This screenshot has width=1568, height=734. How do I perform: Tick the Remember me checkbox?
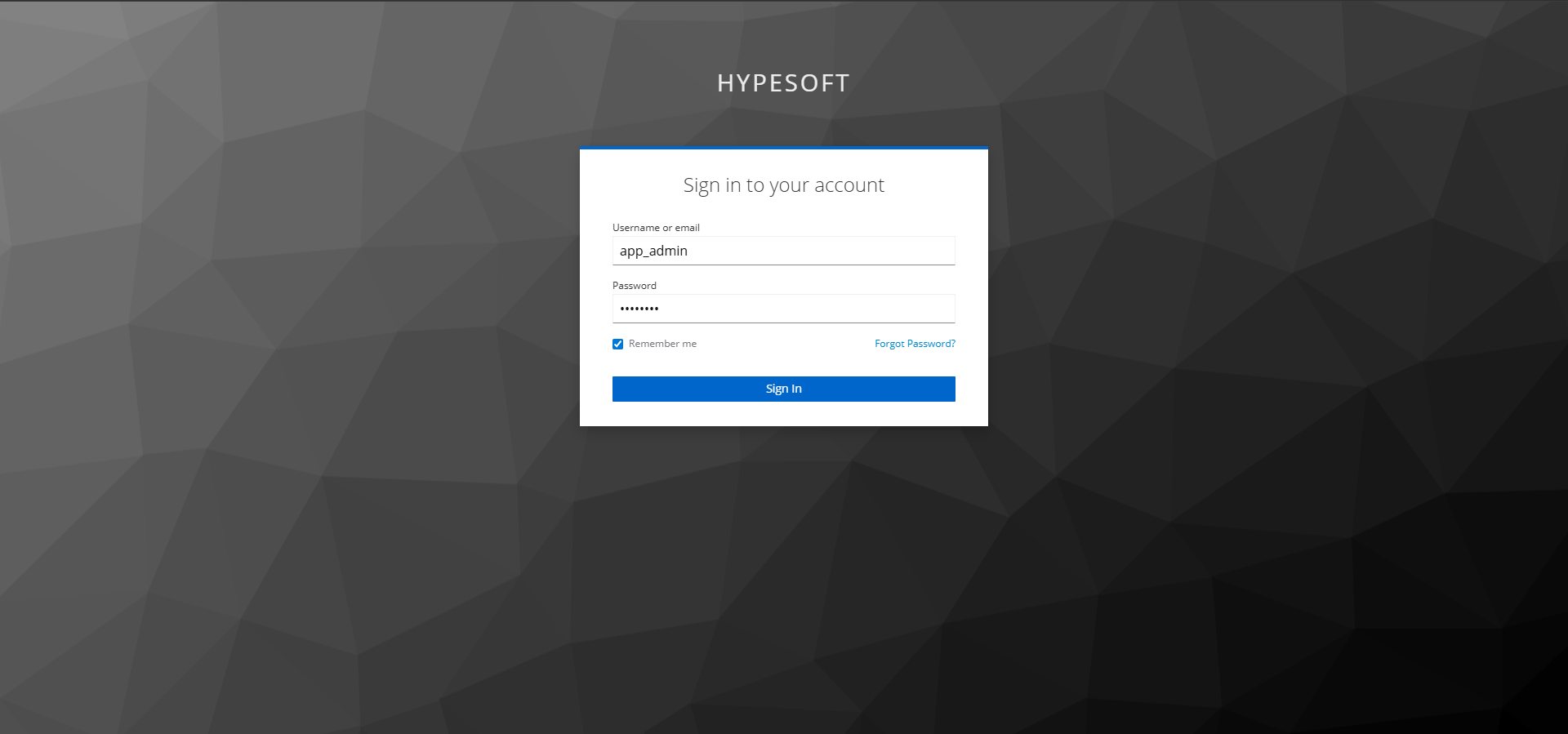(617, 344)
